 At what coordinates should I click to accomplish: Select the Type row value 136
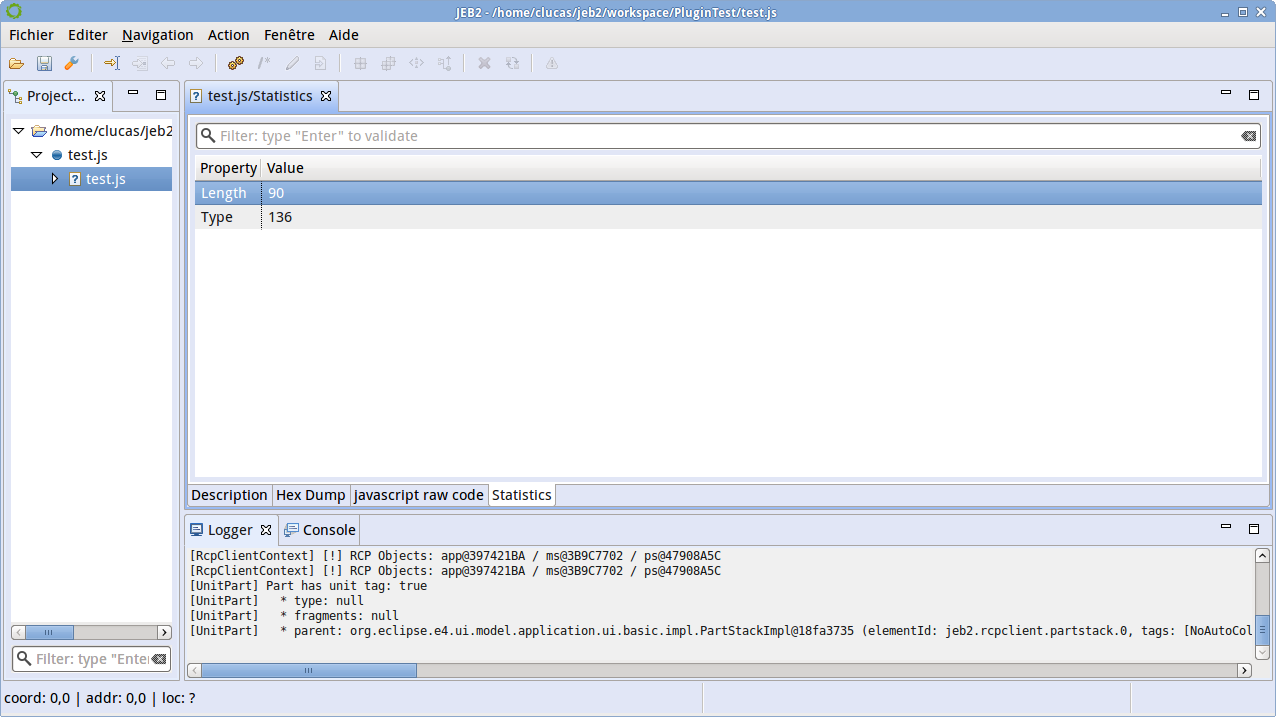coord(280,217)
